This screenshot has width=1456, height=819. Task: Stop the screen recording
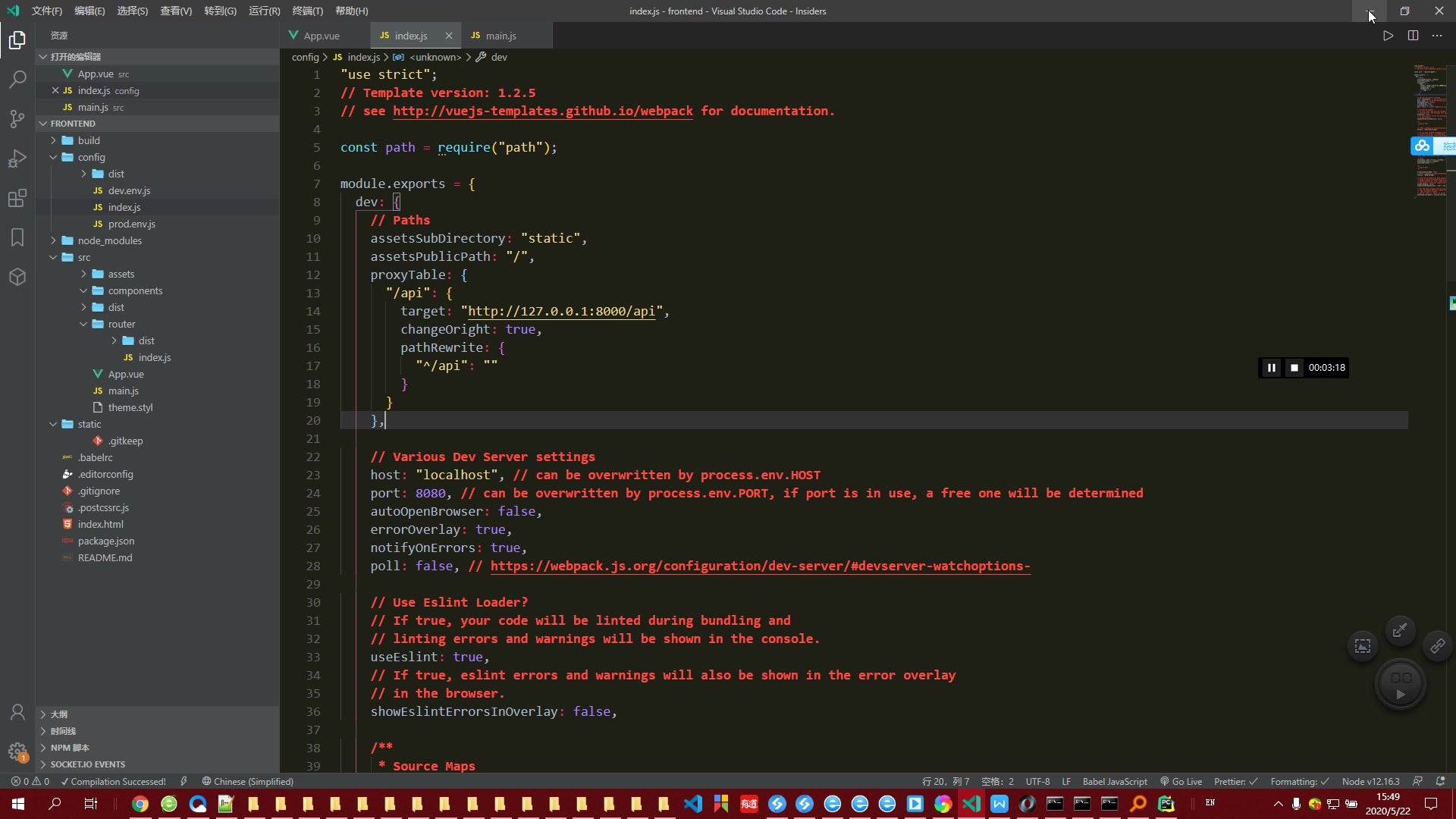pos(1294,368)
